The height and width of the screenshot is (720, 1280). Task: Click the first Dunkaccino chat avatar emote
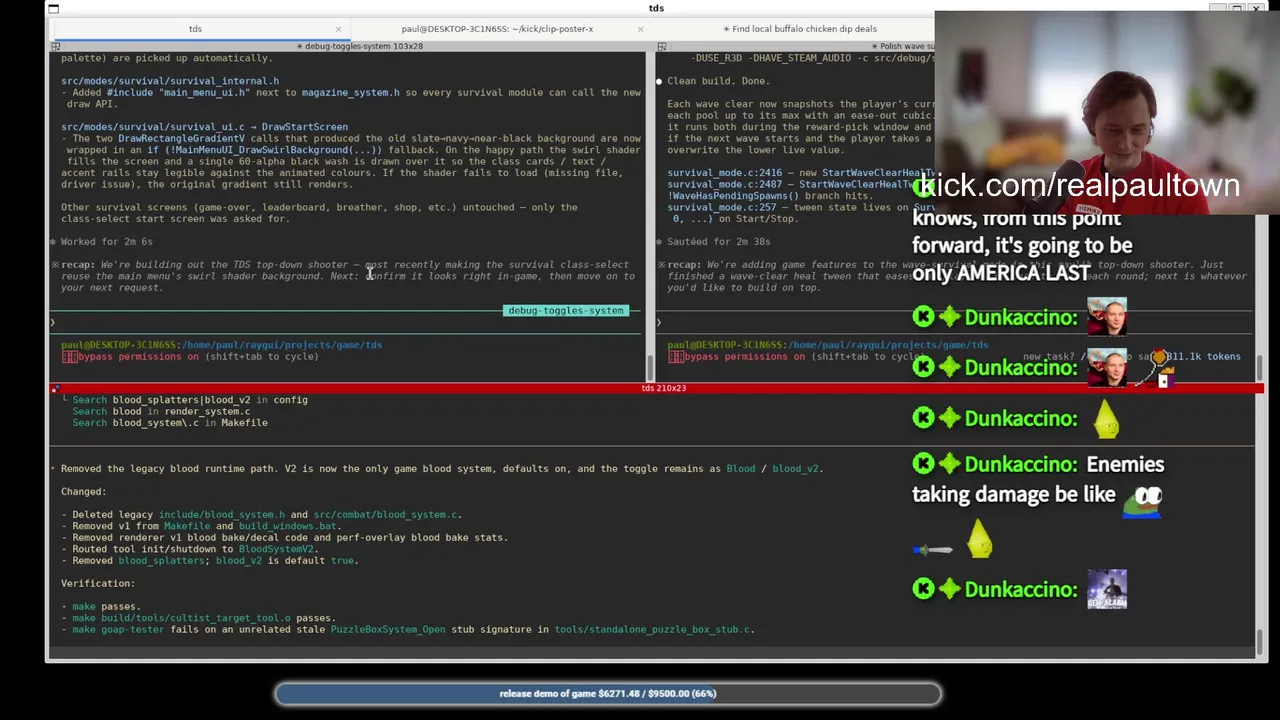[x=1106, y=317]
